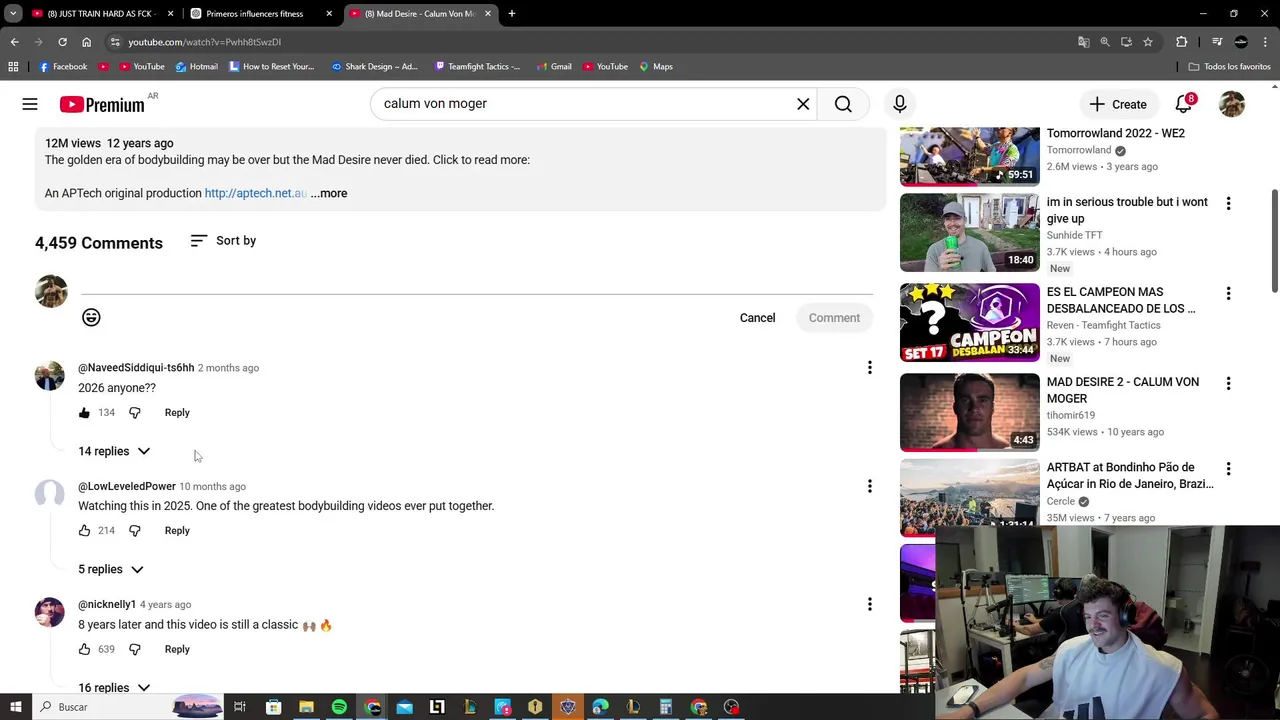Open the notifications bell
1280x720 pixels.
pos(1184,104)
